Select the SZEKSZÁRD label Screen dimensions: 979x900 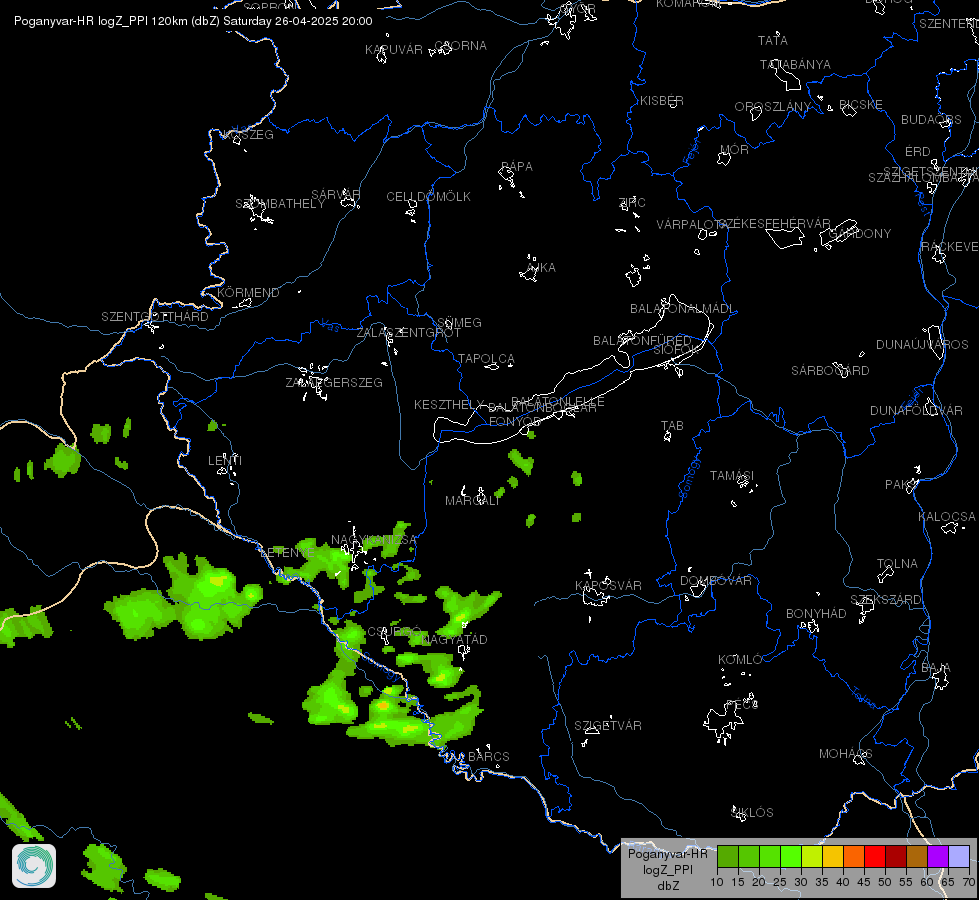click(885, 600)
